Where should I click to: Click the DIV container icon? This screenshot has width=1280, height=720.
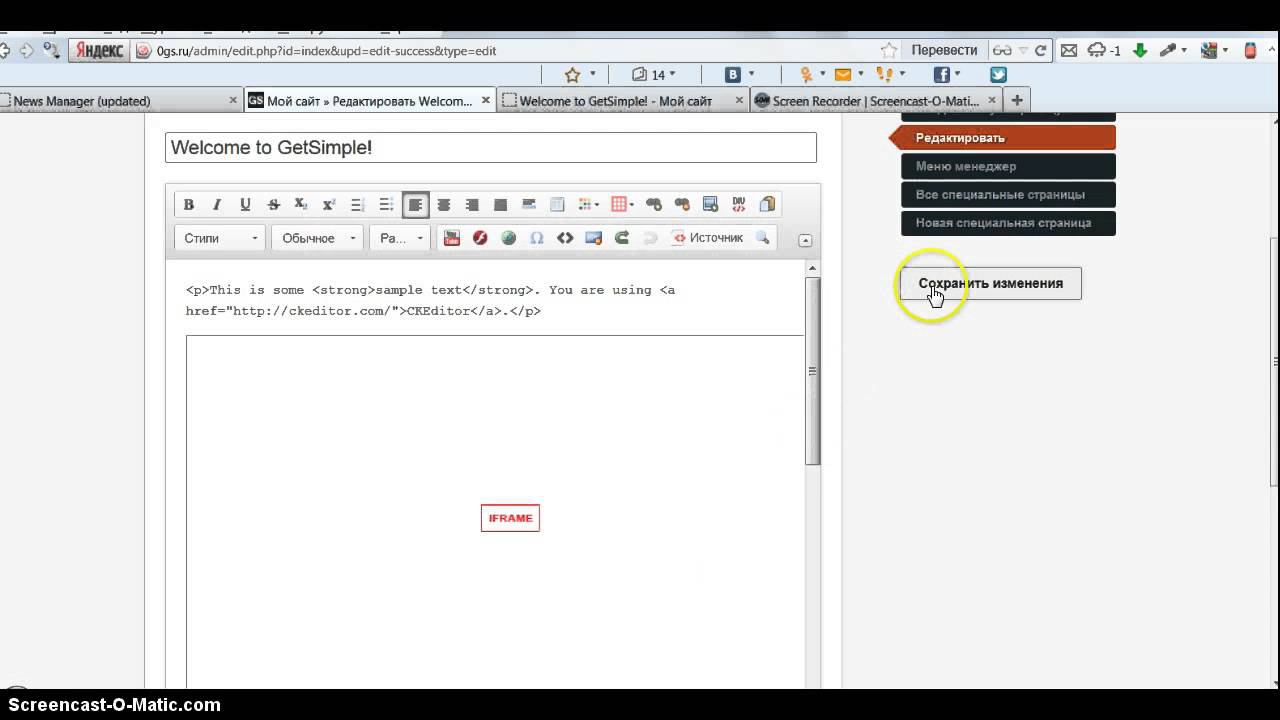(x=739, y=205)
